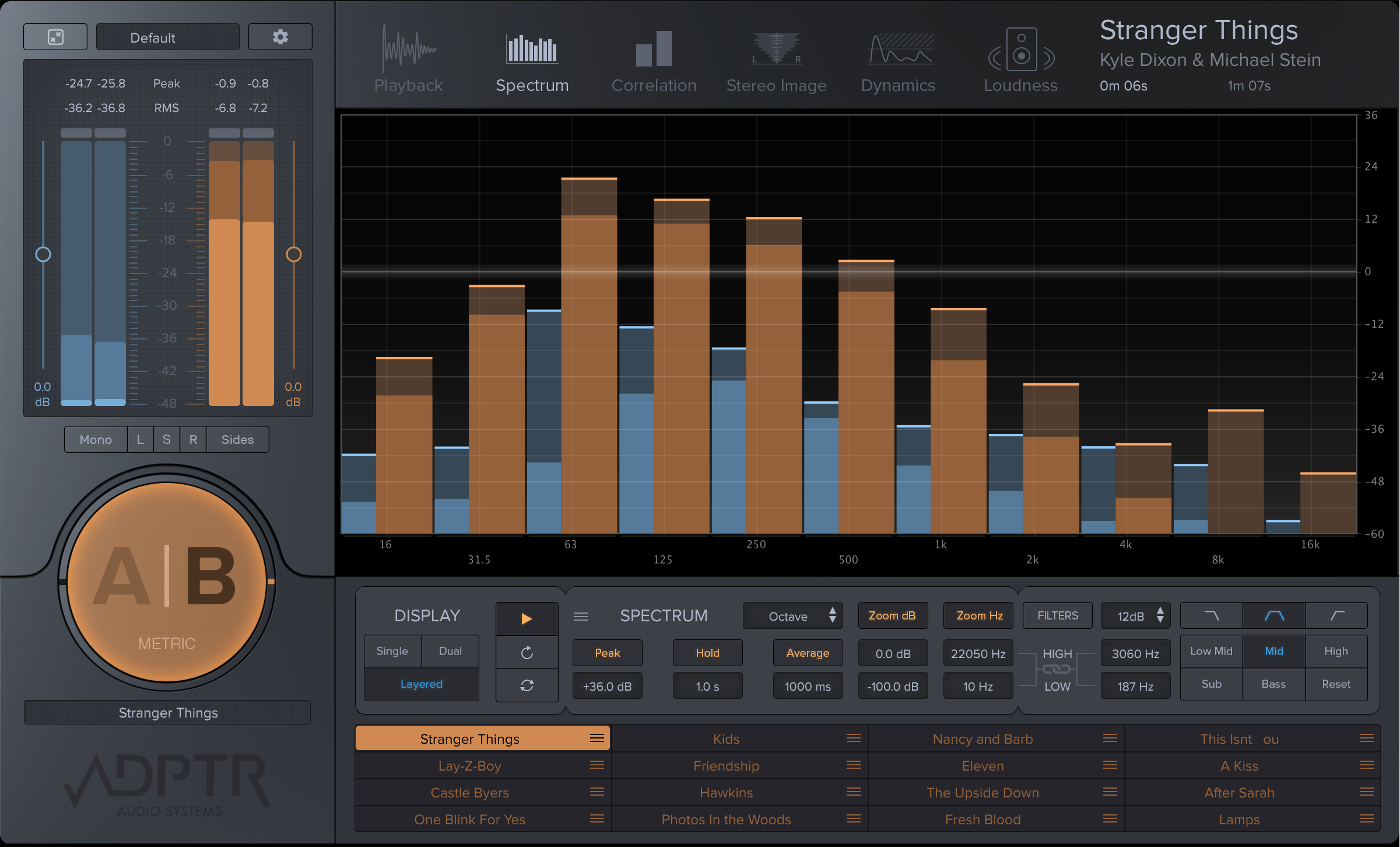Click the FILTERS button
1400x847 pixels.
tap(1057, 615)
